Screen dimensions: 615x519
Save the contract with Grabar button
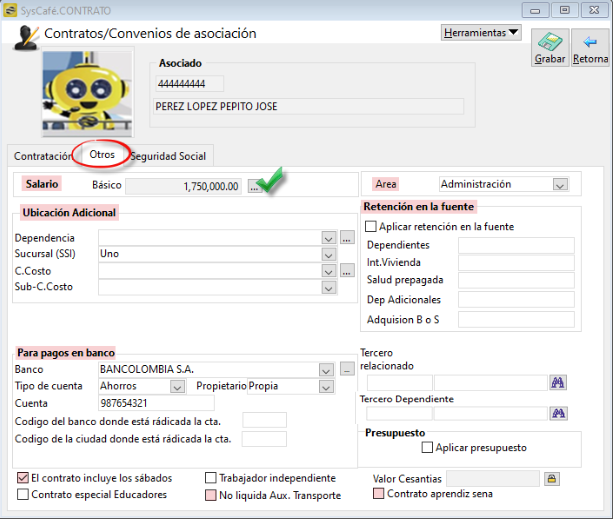(550, 47)
